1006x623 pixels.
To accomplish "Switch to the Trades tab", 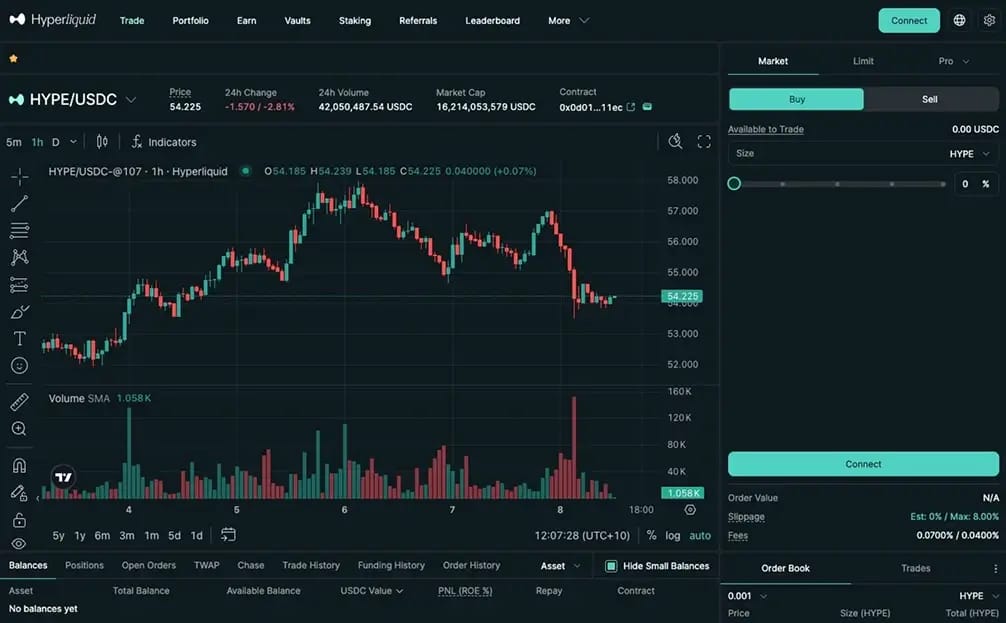I will pyautogui.click(x=916, y=568).
